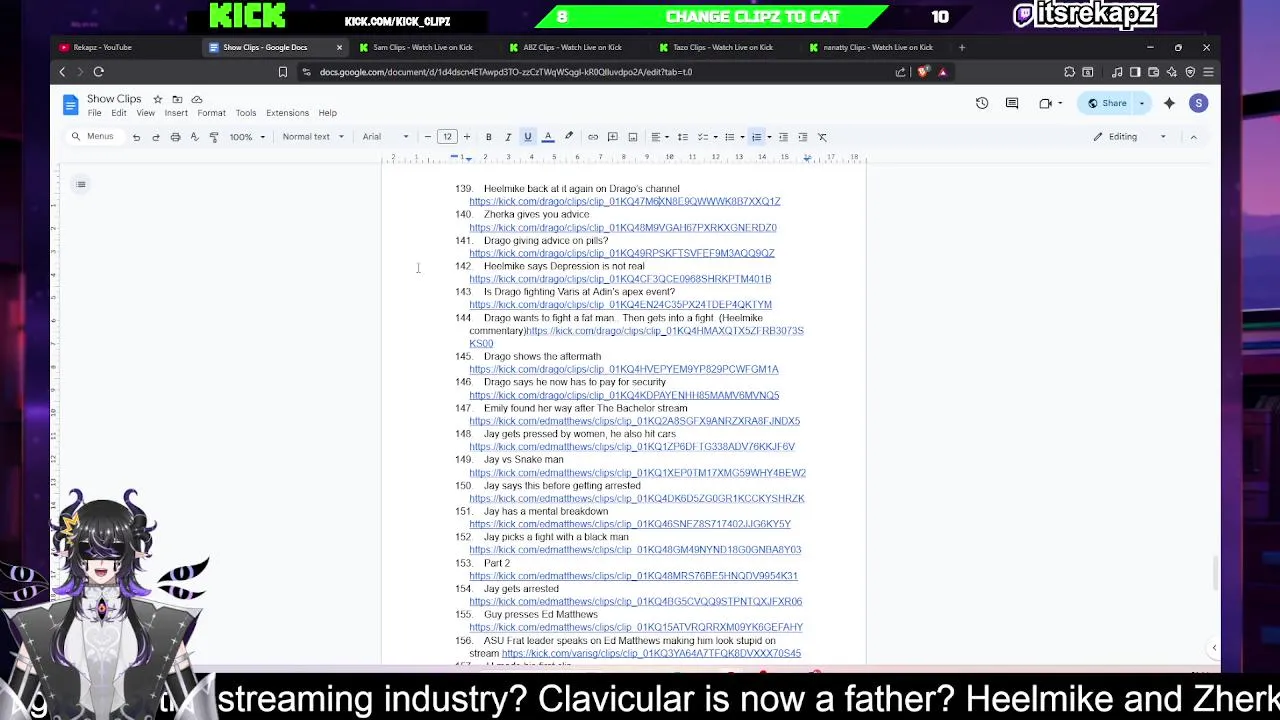
Task: Click the font size field showing 12
Action: pos(447,137)
